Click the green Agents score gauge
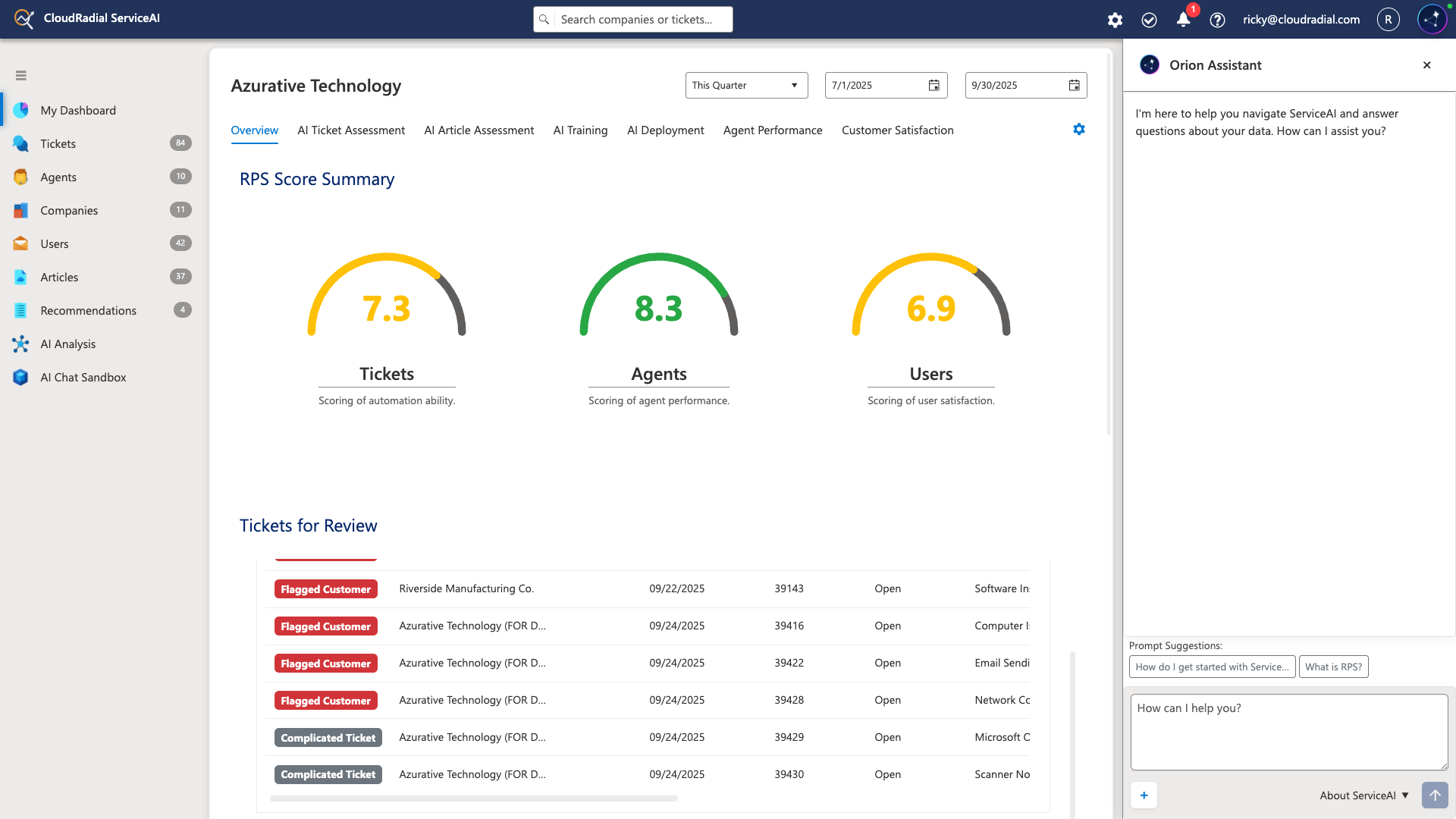 tap(658, 303)
